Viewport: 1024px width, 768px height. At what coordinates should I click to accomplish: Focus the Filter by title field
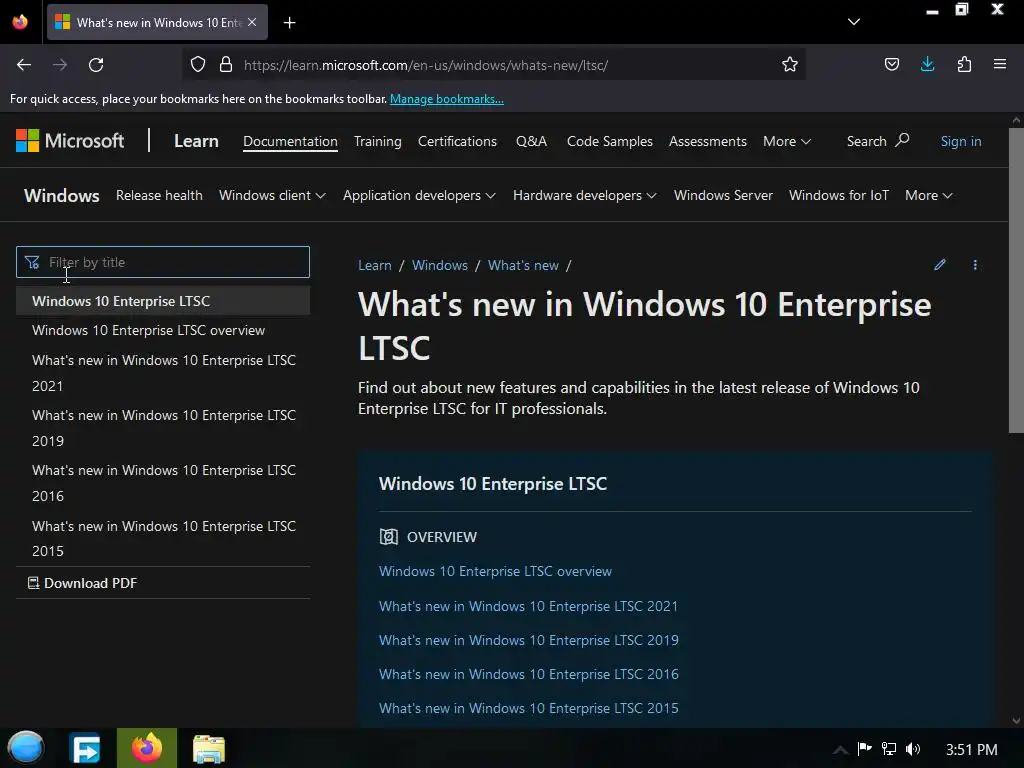point(163,262)
